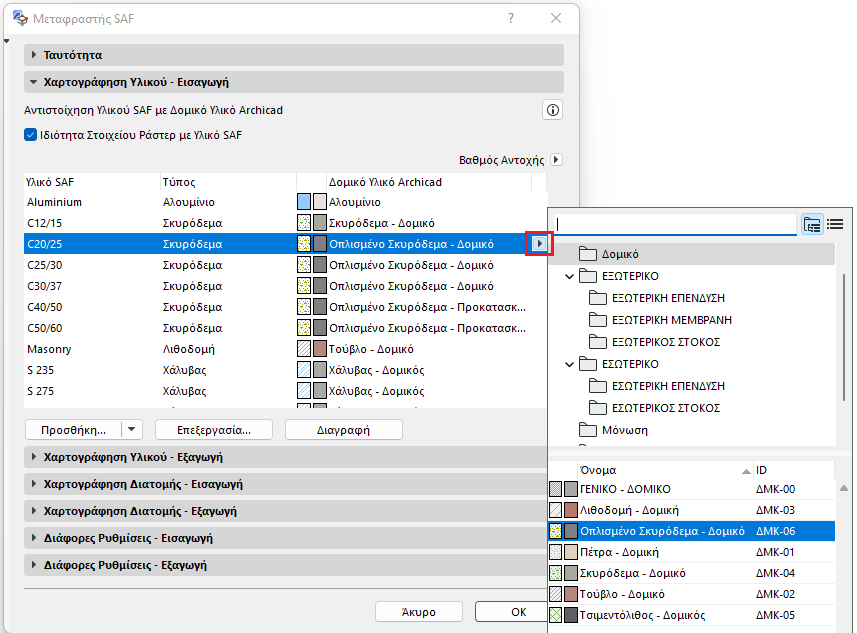Click the brown color swatch for Masonry row
This screenshot has width=857, height=633.
[x=320, y=349]
